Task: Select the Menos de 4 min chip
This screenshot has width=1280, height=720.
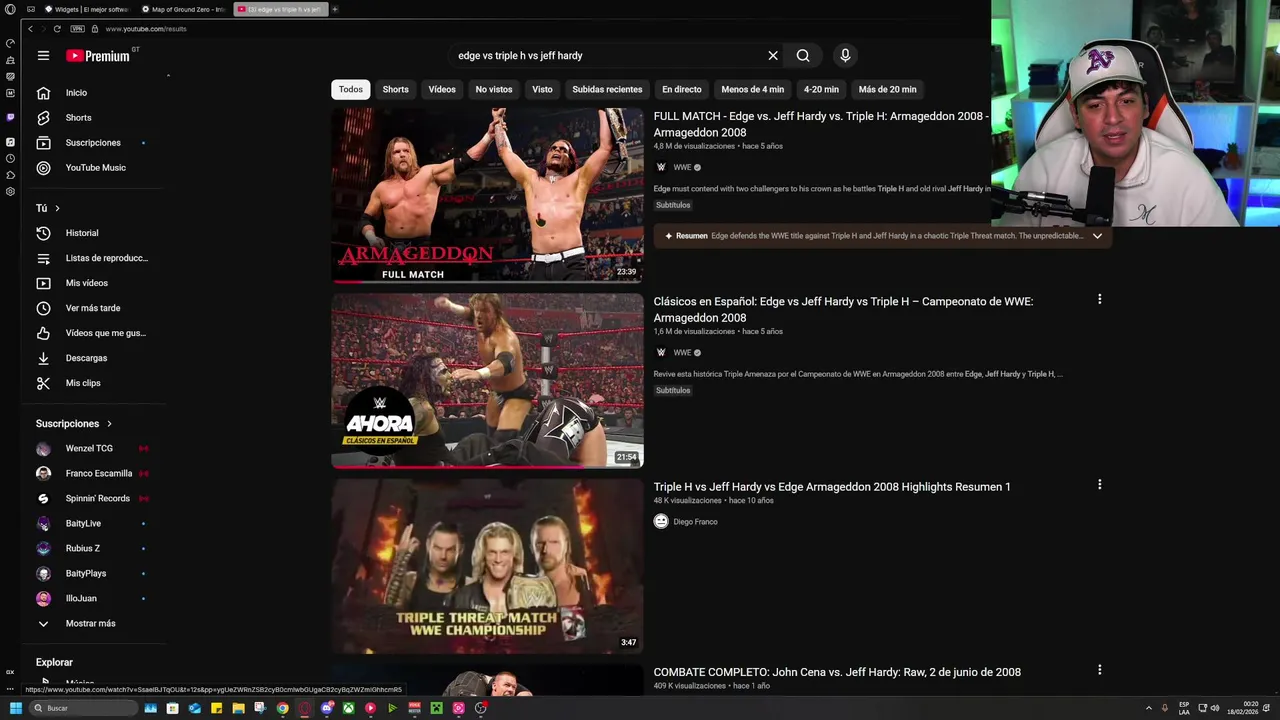Action: [x=753, y=89]
